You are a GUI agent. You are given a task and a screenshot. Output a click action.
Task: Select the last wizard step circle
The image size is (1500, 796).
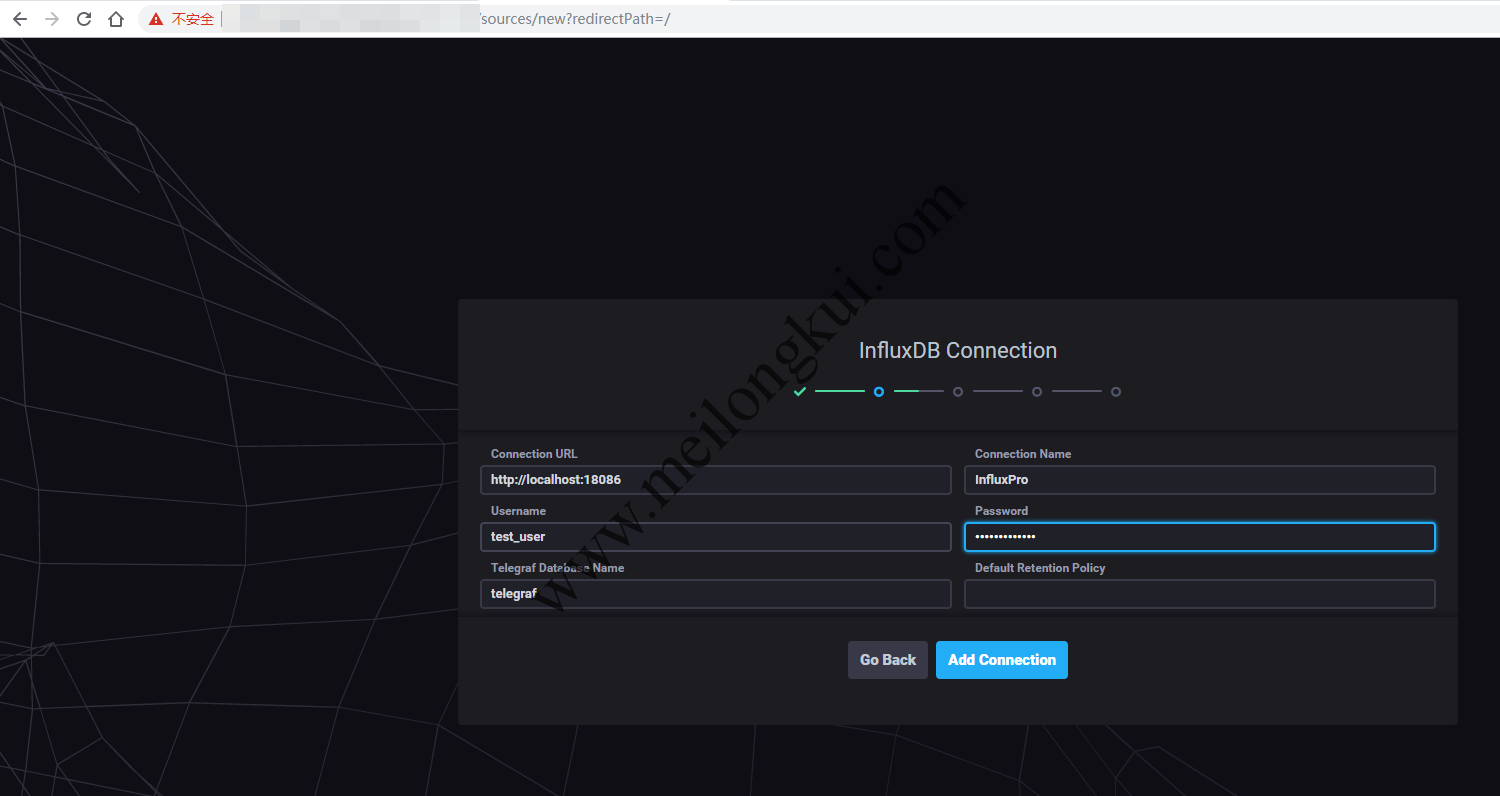tap(1116, 392)
